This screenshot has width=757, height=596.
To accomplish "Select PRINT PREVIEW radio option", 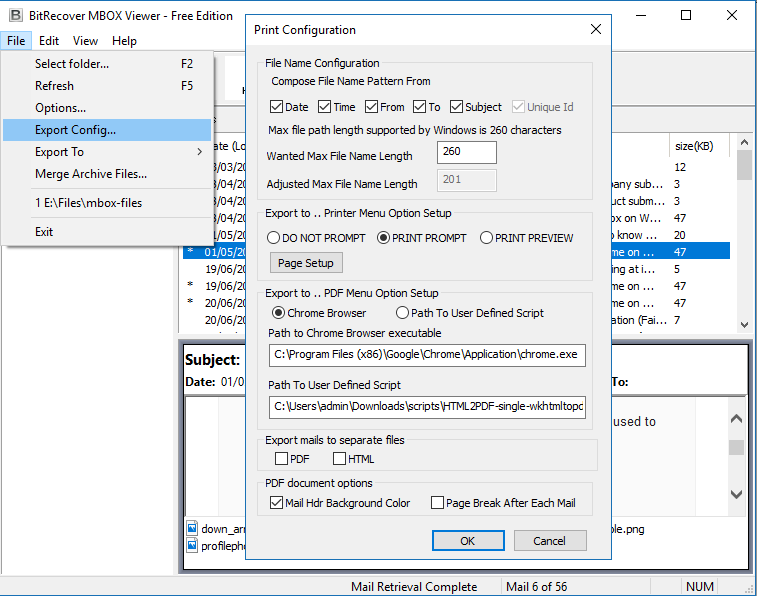I will tap(486, 238).
